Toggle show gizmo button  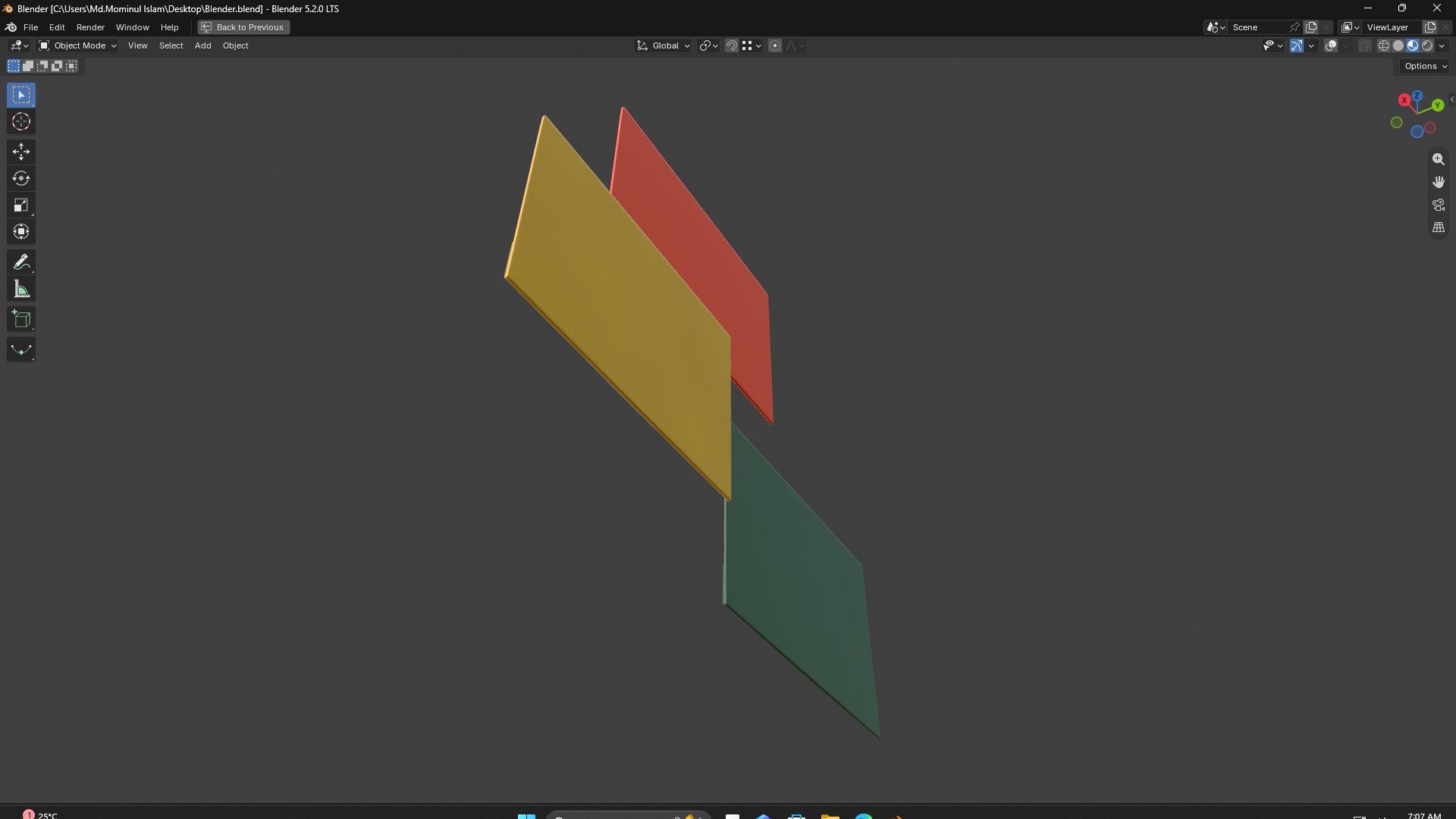pos(1297,45)
